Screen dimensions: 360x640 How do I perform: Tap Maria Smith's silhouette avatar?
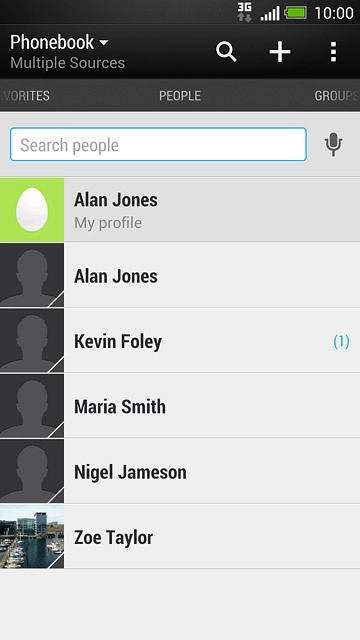click(32, 406)
